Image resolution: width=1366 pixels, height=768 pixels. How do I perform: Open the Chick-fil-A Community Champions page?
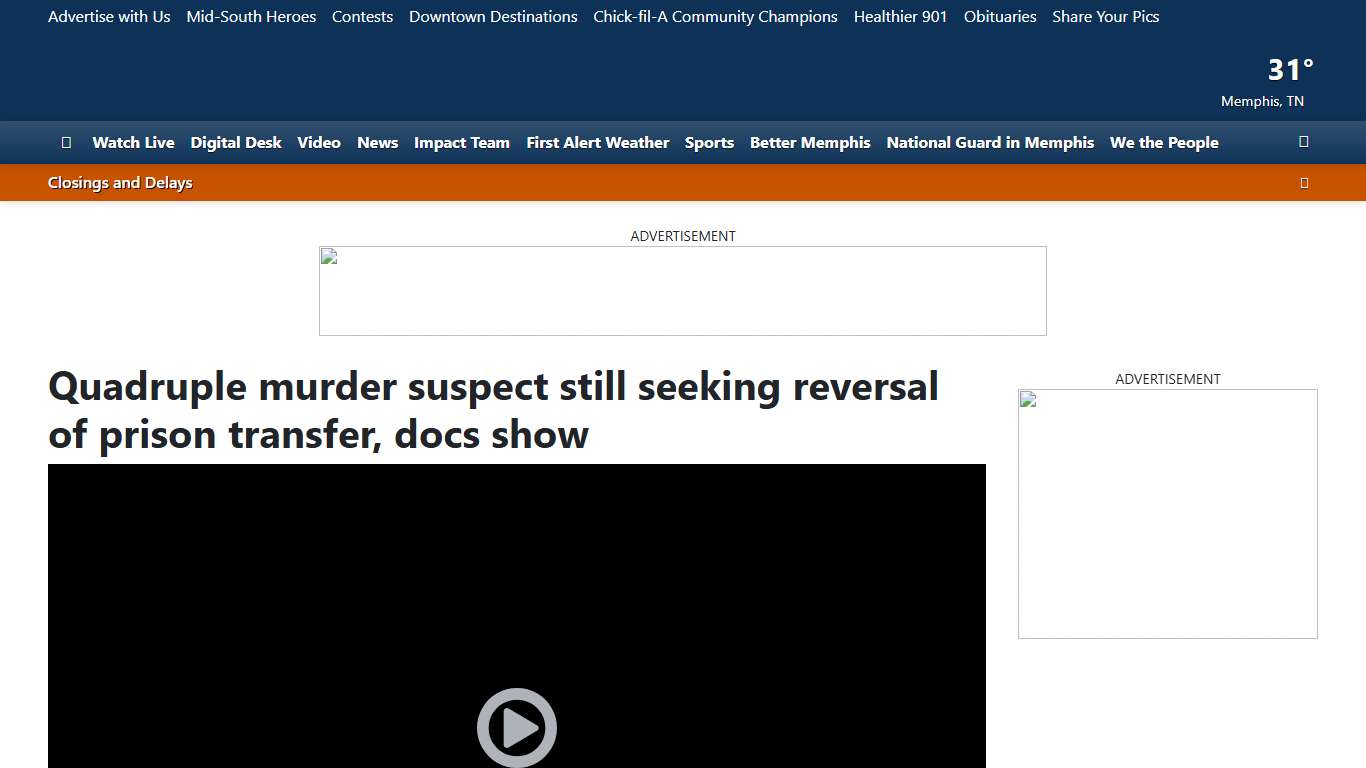[714, 16]
